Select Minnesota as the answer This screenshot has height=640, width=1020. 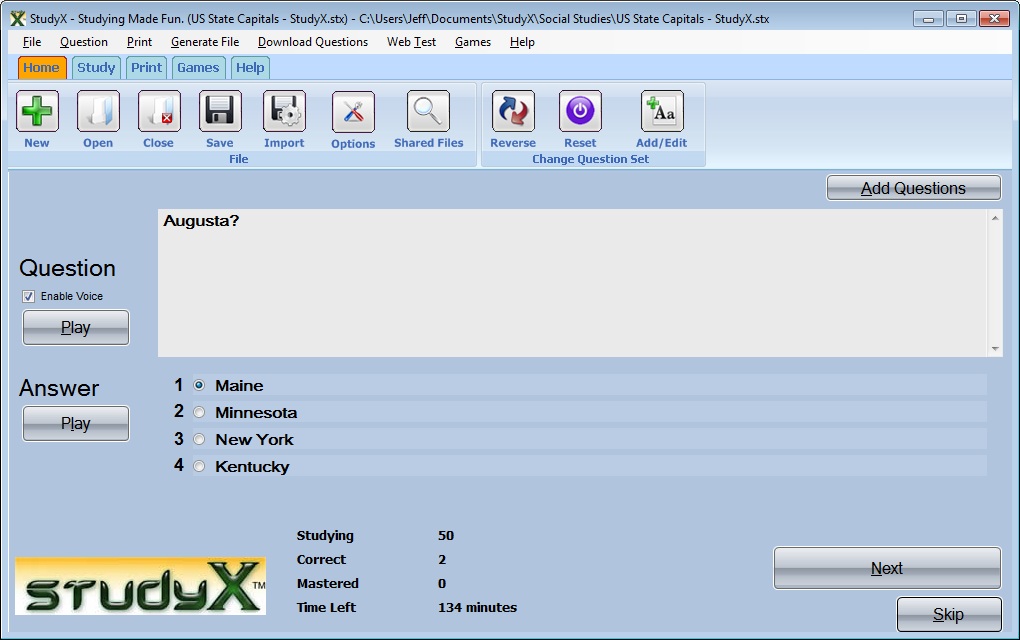198,412
